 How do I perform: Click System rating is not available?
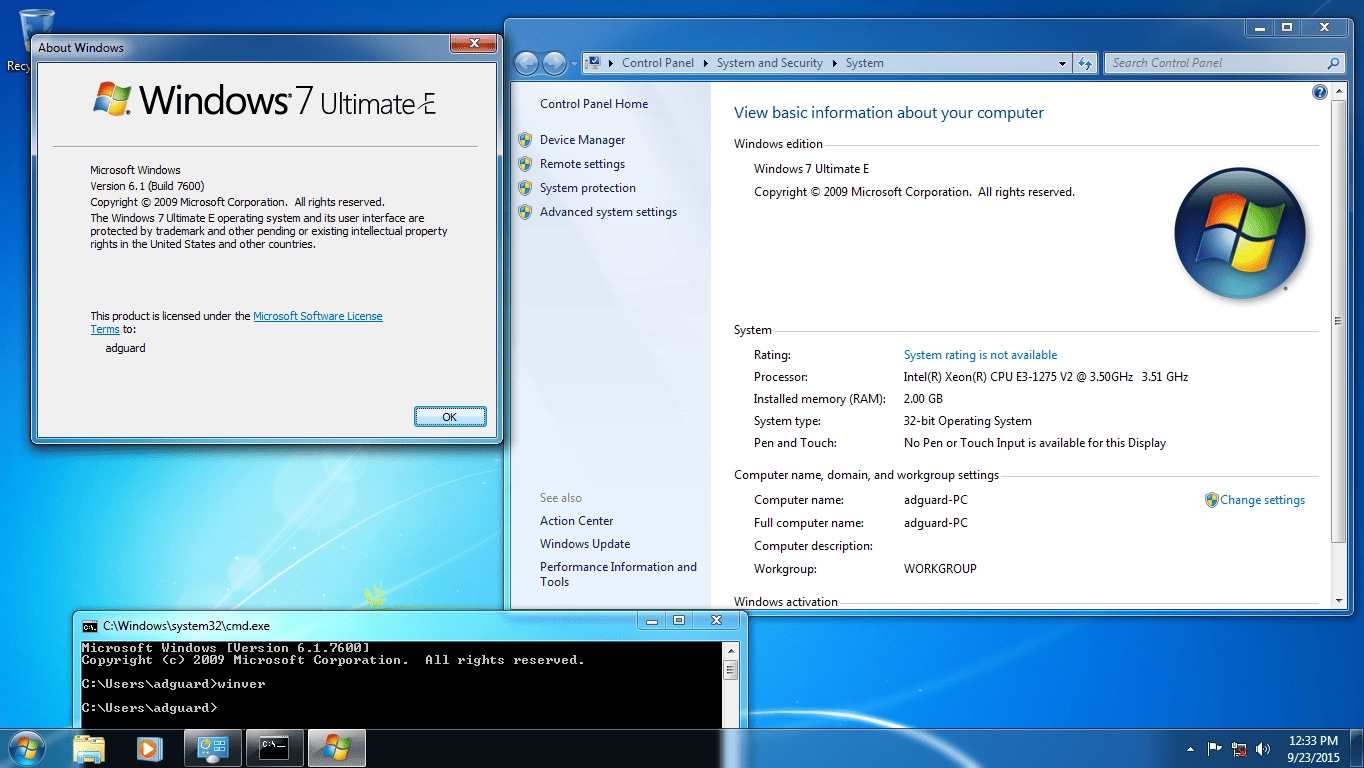[x=980, y=355]
